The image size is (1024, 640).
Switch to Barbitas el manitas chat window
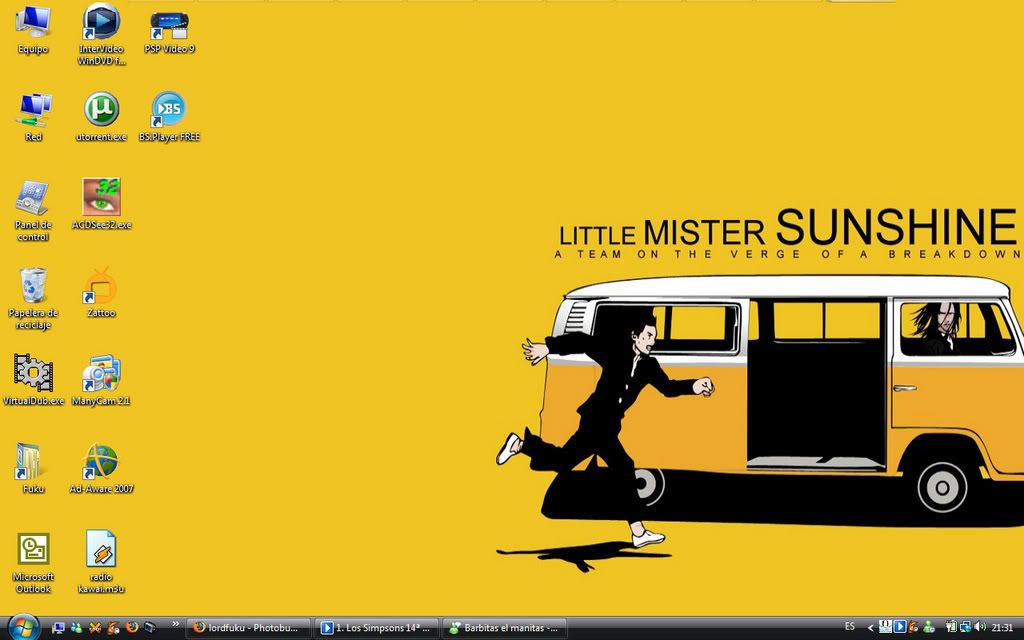505,628
